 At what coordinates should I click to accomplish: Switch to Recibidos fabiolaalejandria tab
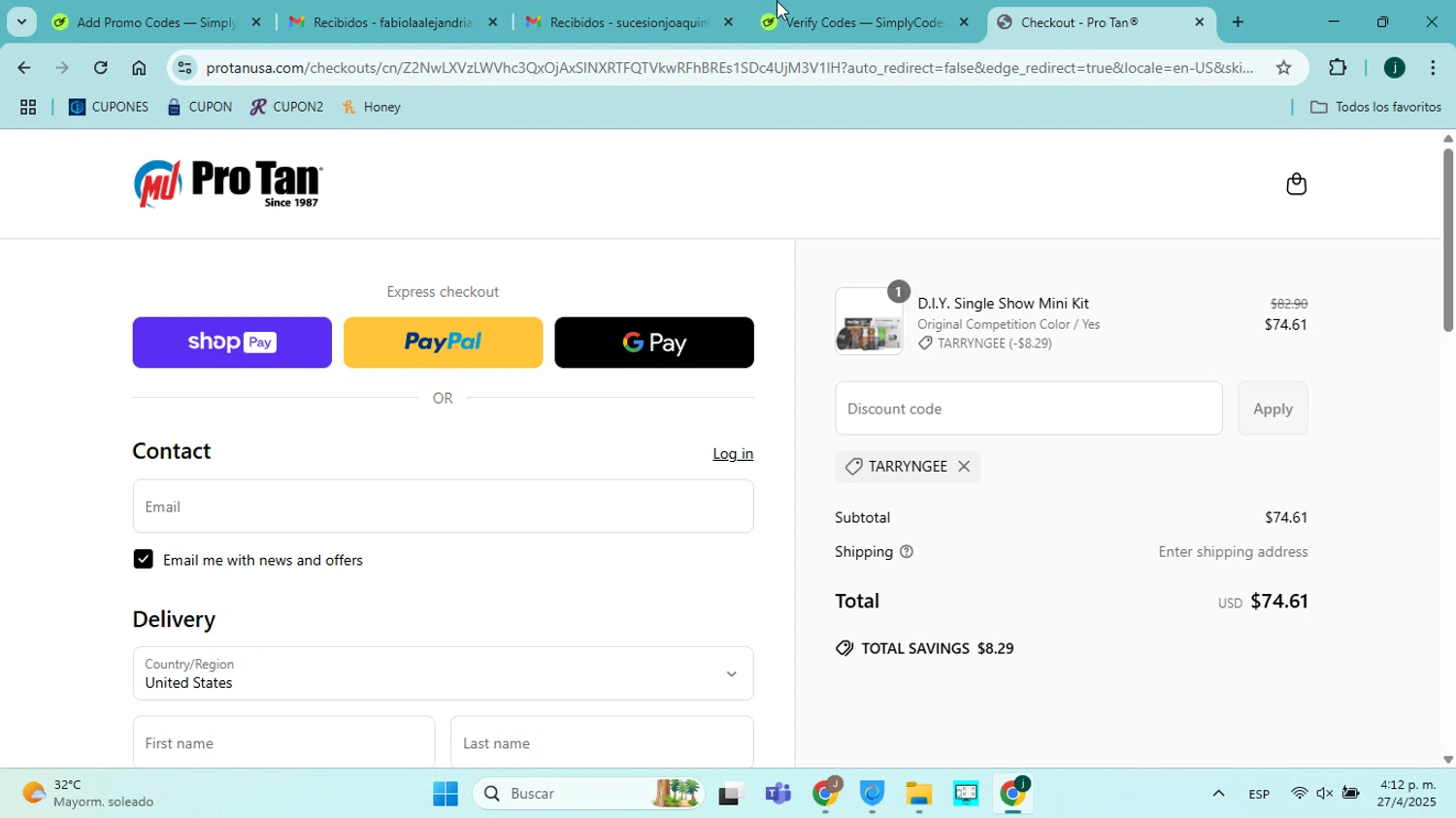[x=393, y=21]
